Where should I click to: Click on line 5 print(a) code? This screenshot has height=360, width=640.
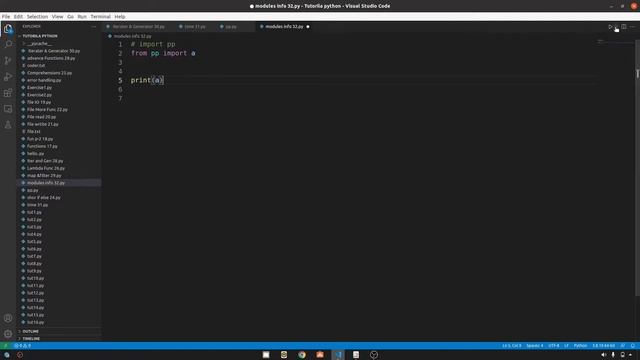pos(147,80)
